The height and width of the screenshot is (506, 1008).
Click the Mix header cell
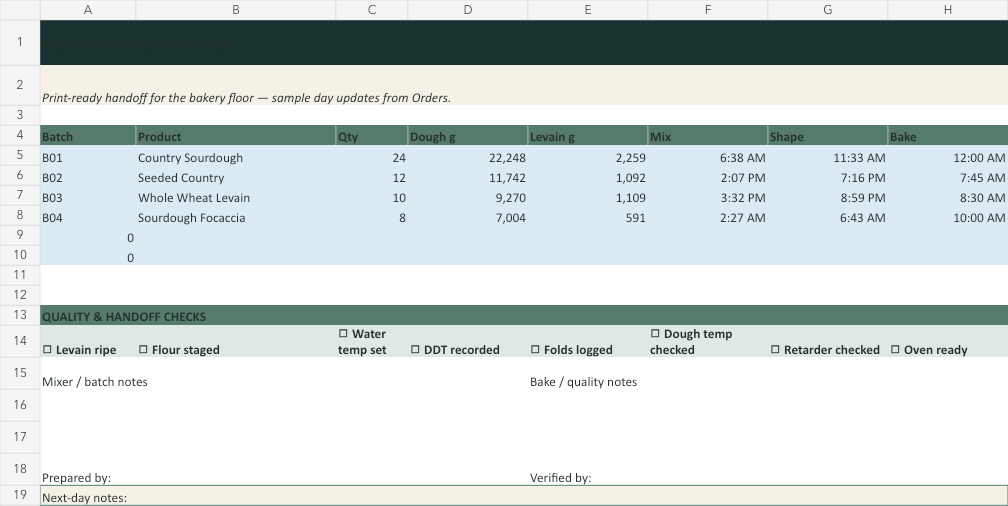pyautogui.click(x=708, y=135)
